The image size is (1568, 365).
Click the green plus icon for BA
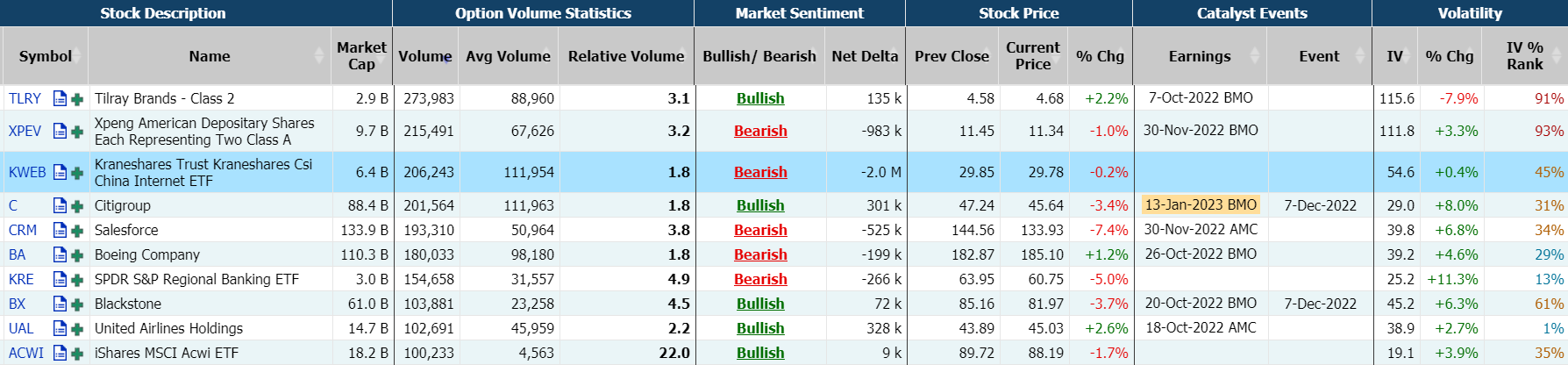pyautogui.click(x=77, y=255)
